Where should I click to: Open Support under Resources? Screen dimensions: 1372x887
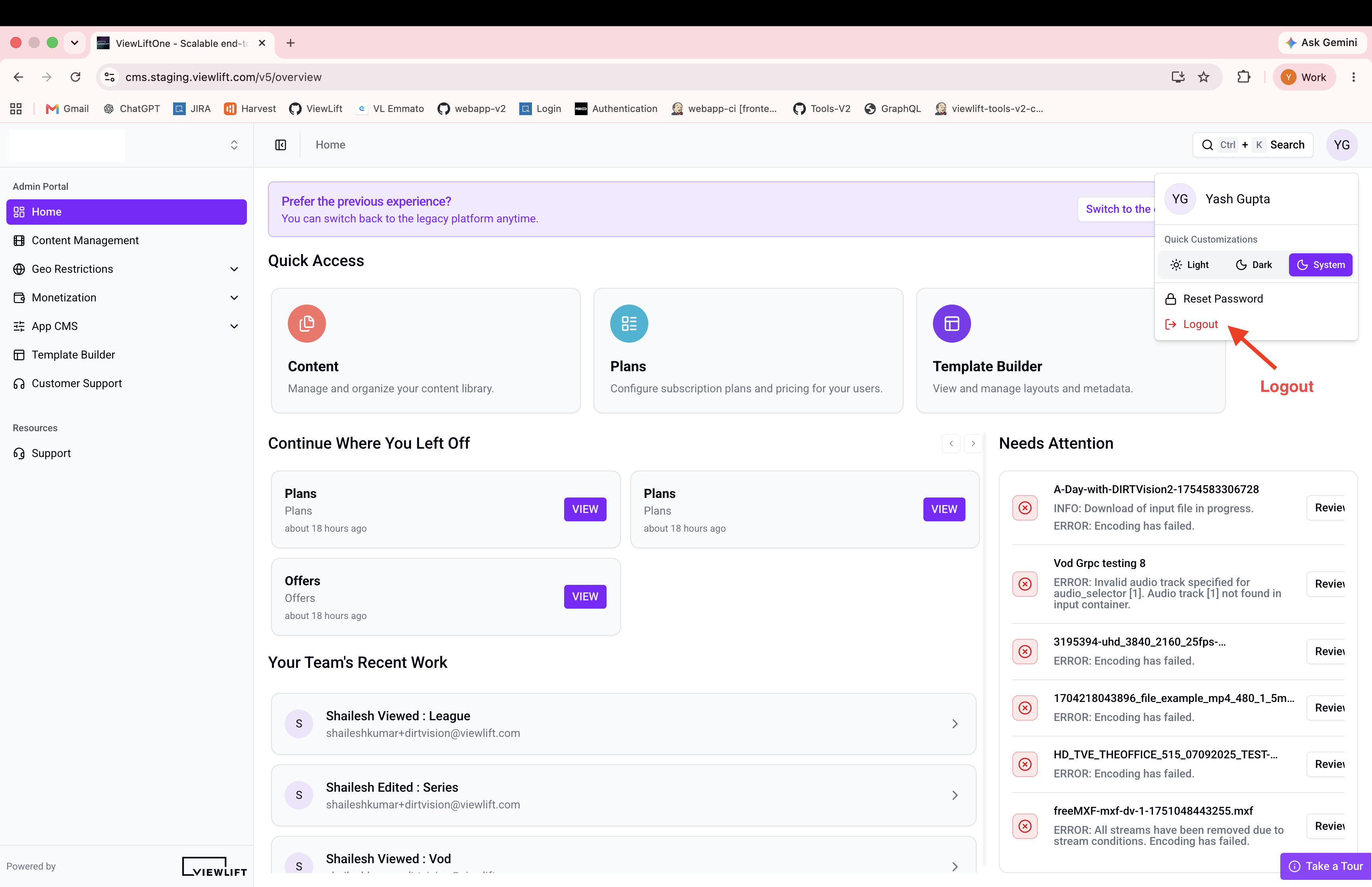(126, 454)
